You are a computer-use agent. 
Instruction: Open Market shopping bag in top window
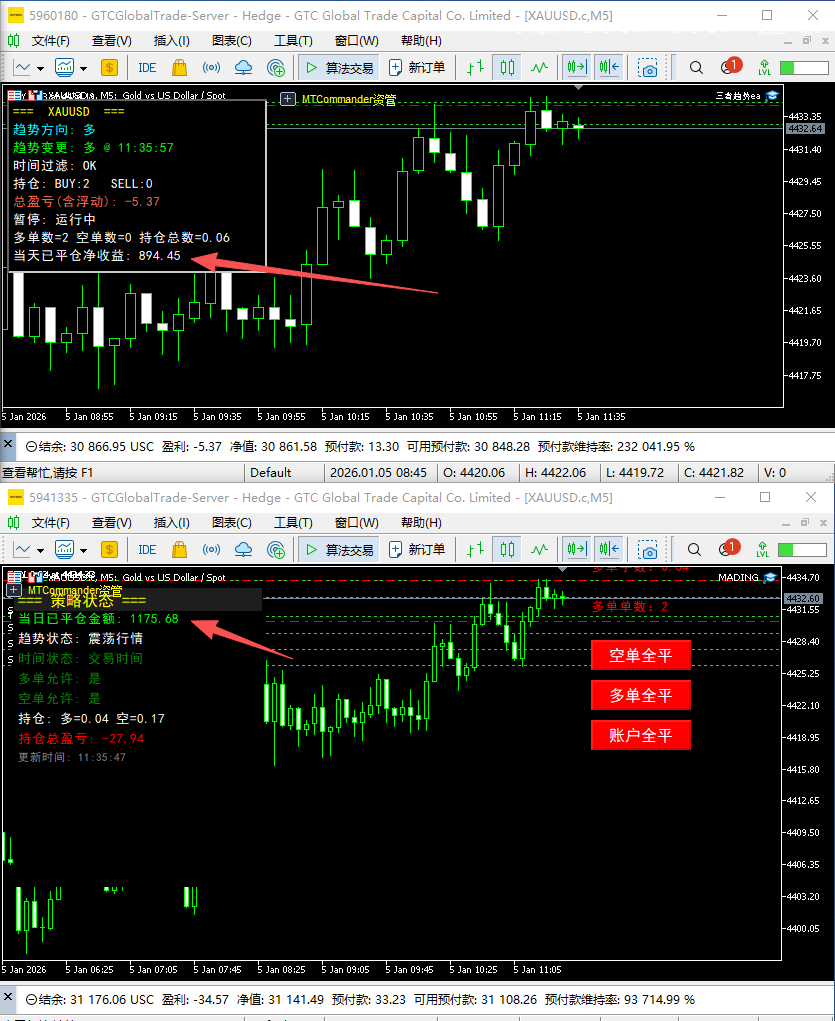(179, 68)
